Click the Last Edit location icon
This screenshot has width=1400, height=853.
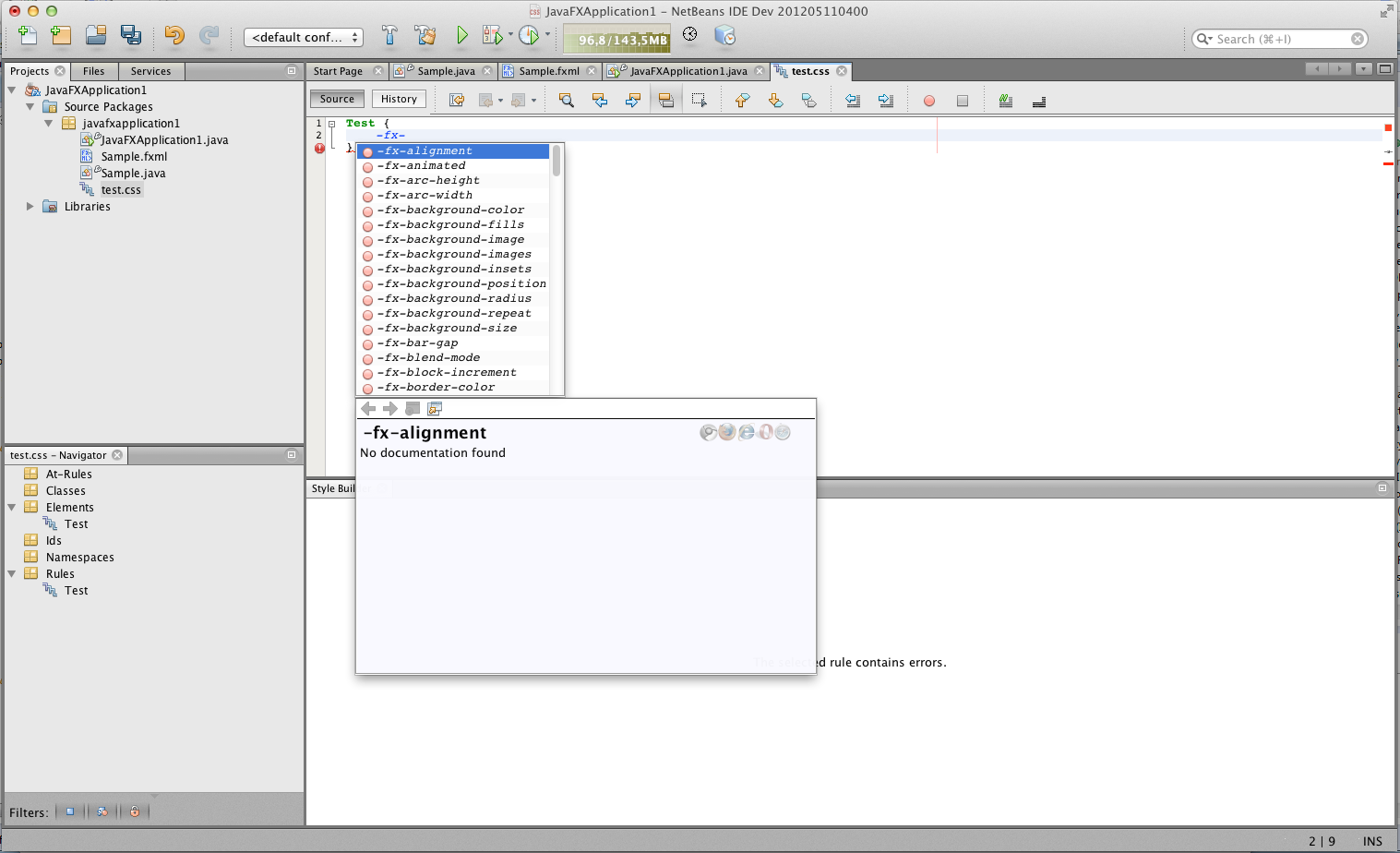point(457,100)
